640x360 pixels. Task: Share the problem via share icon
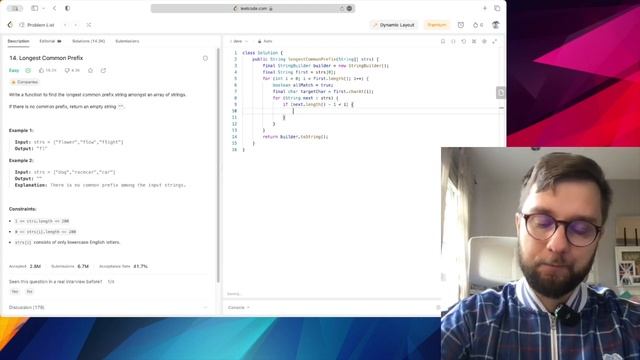tap(103, 71)
